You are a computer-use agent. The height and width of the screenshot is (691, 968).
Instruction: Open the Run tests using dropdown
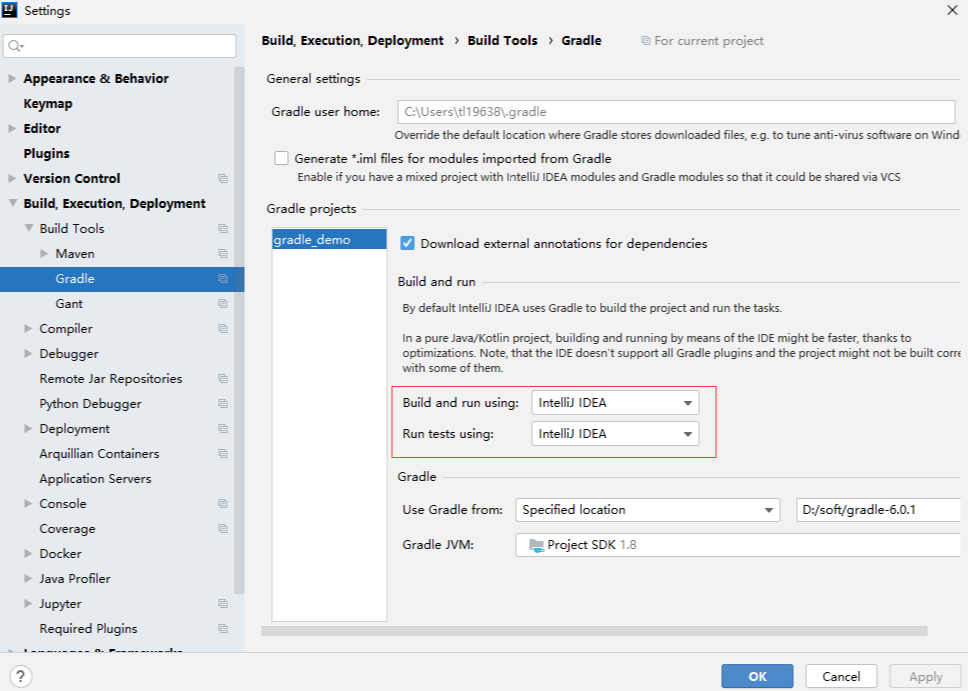(x=615, y=434)
